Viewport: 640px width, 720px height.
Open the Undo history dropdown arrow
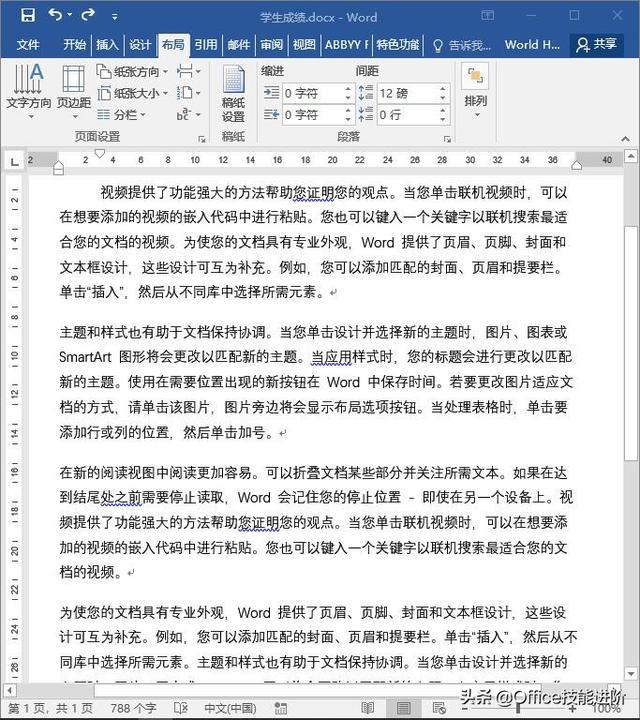[70, 16]
